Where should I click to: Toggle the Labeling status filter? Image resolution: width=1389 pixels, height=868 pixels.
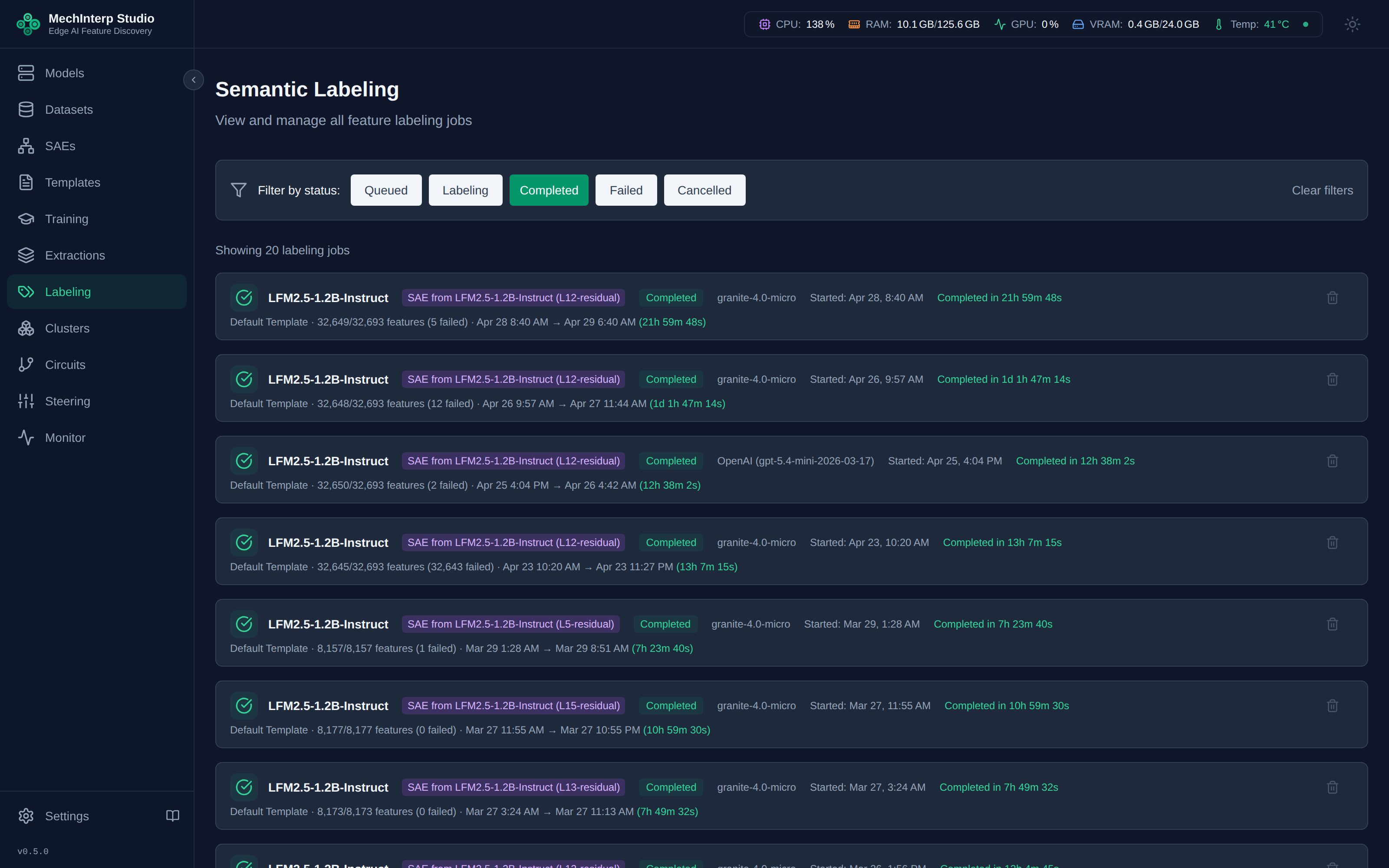[x=465, y=190]
